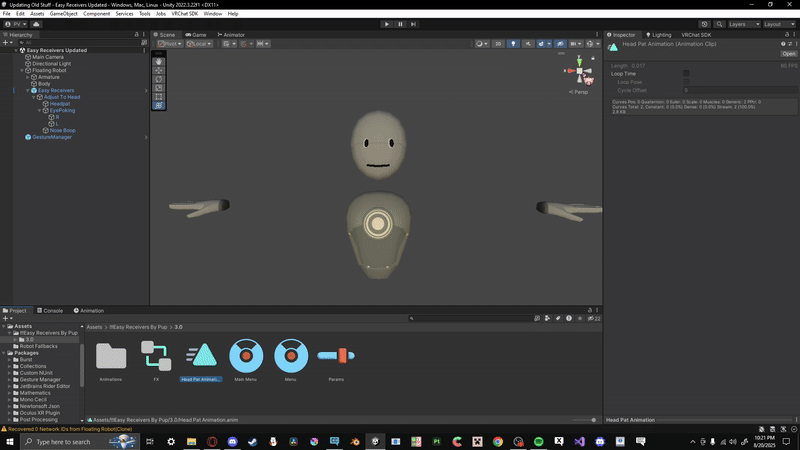Select the Rotate tool in Scene toolbar
The height and width of the screenshot is (450, 800).
[159, 79]
